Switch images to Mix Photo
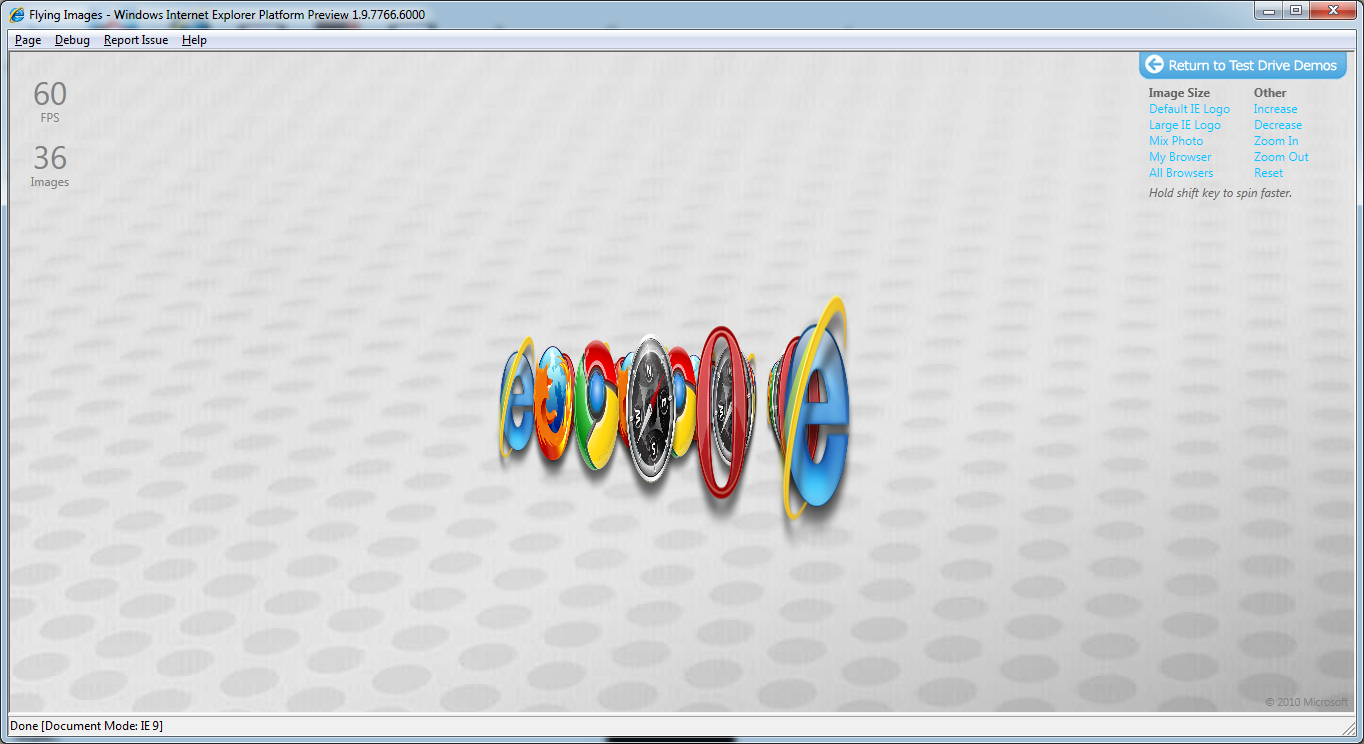Screen dimensions: 1364x744 [1176, 141]
